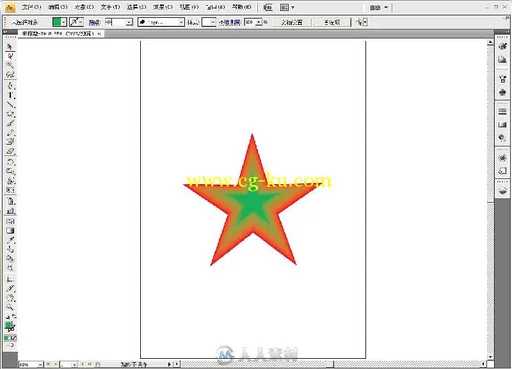Image resolution: width=512 pixels, height=369 pixels.
Task: Select the Eraser tool
Action: tap(10, 152)
